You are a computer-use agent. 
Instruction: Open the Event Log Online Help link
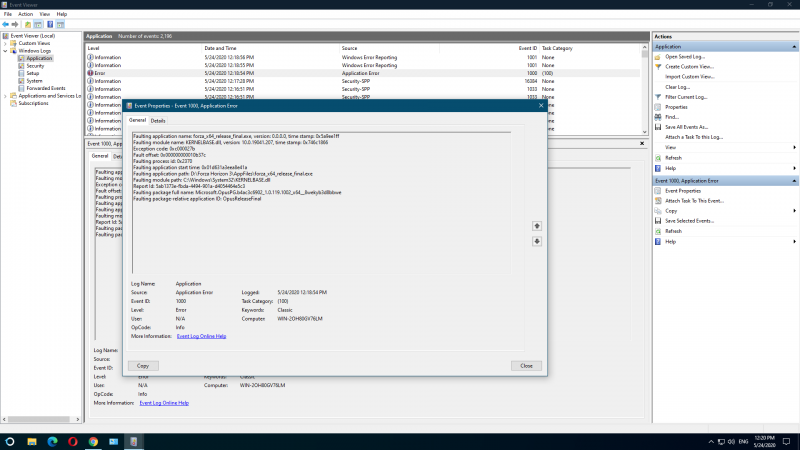[201, 337]
